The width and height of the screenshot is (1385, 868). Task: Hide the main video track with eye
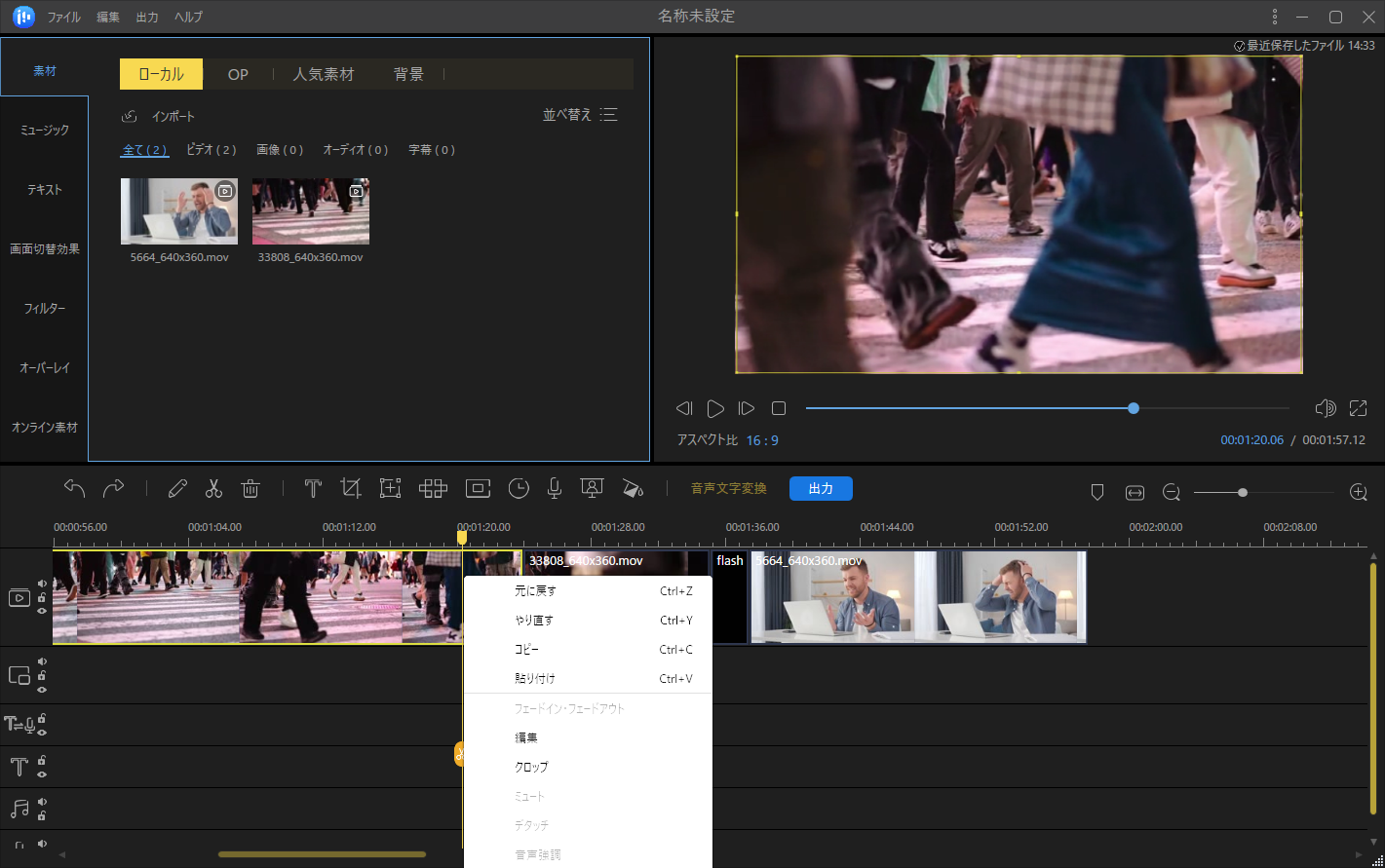tap(42, 611)
